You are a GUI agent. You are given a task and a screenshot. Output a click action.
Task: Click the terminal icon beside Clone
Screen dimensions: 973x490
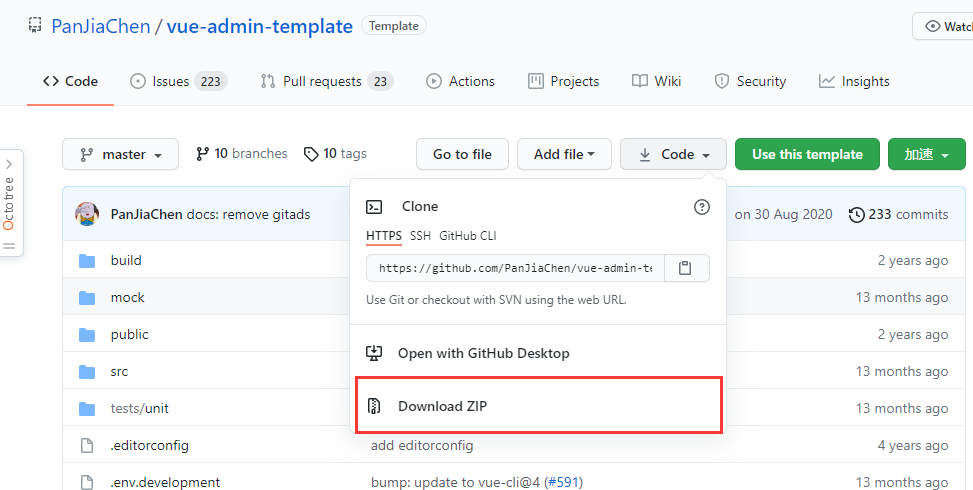click(x=374, y=207)
